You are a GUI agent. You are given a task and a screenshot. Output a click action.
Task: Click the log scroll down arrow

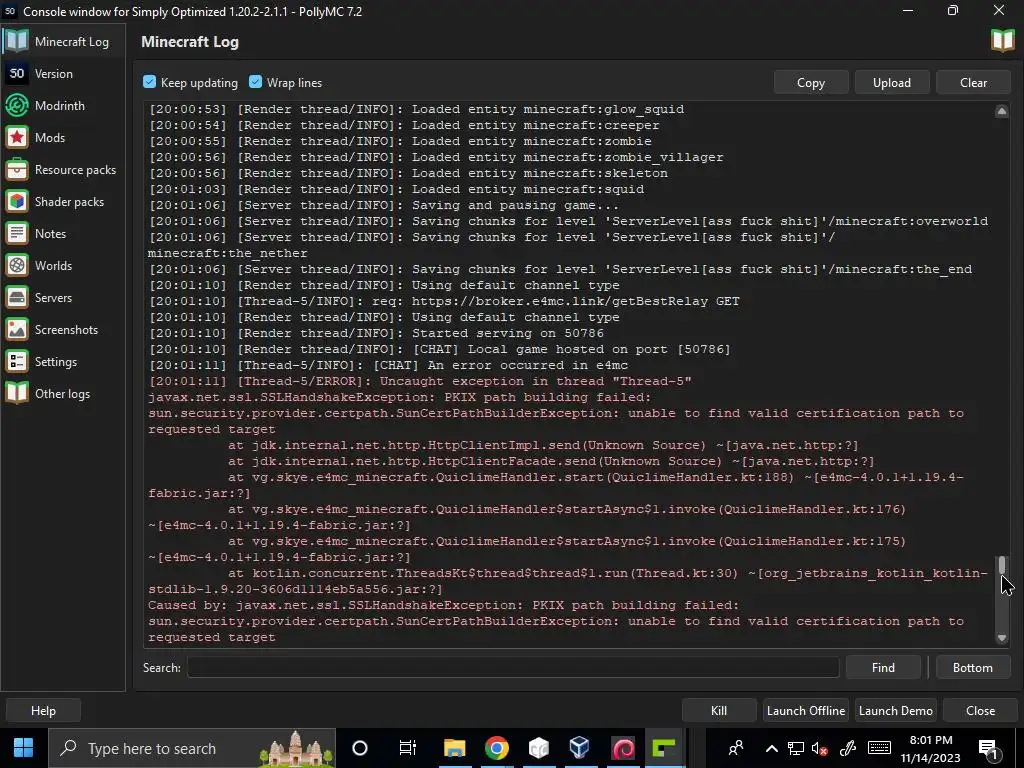click(x=1002, y=638)
